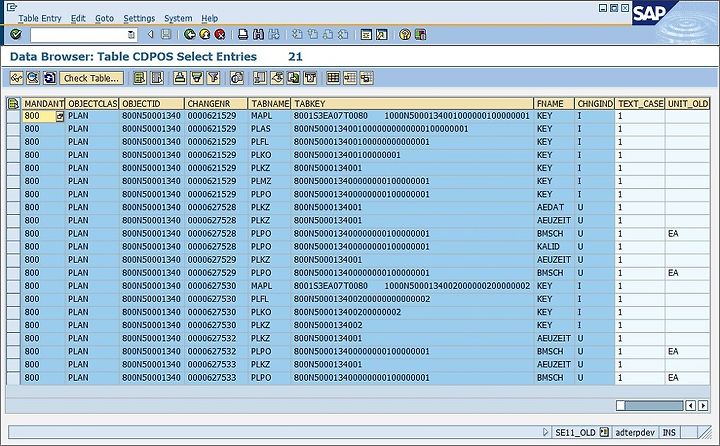The height and width of the screenshot is (446, 720).
Task: Open the yellow Help question mark icon
Action: coord(405,34)
